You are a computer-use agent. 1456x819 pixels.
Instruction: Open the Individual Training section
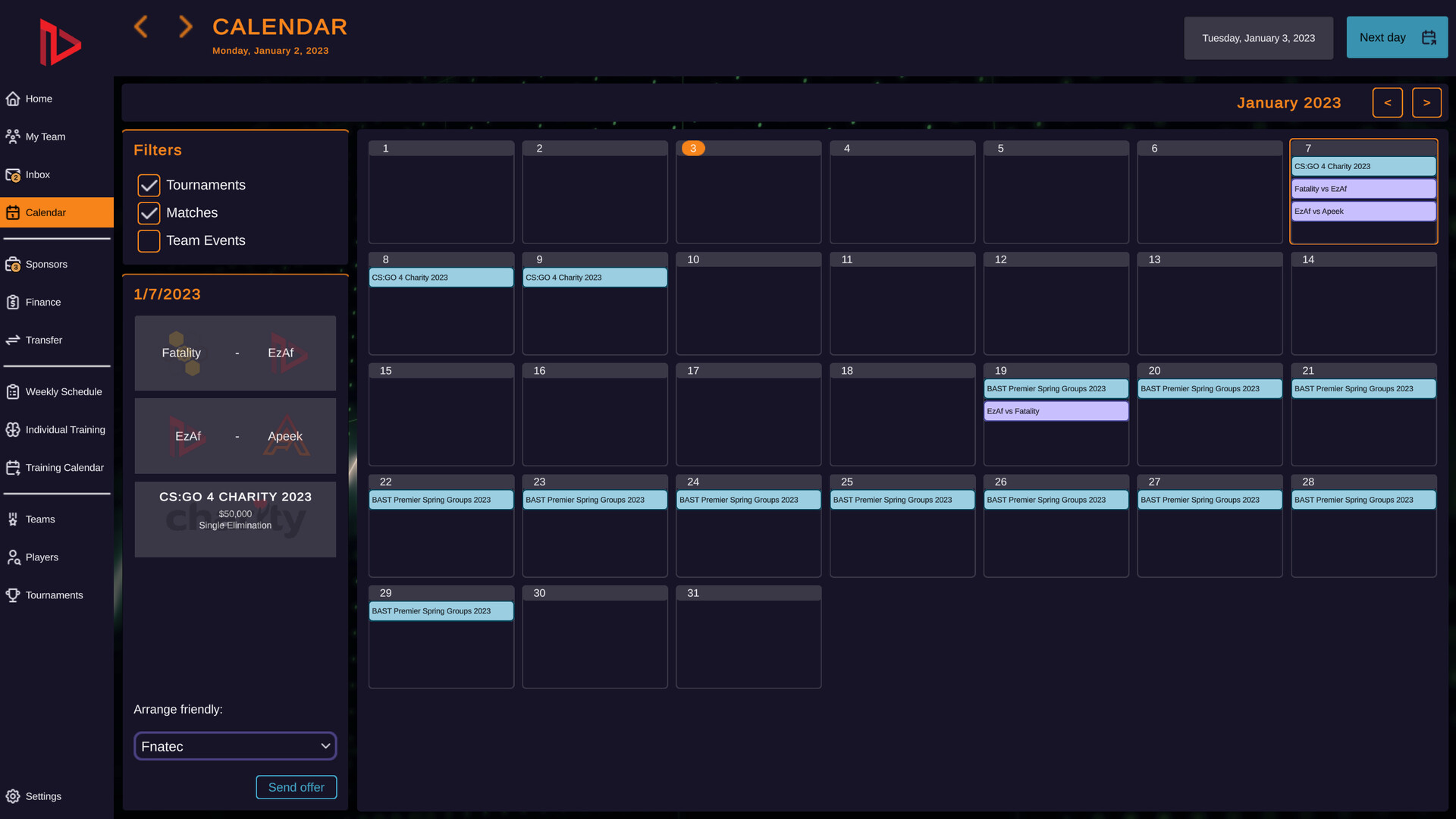[x=64, y=429]
